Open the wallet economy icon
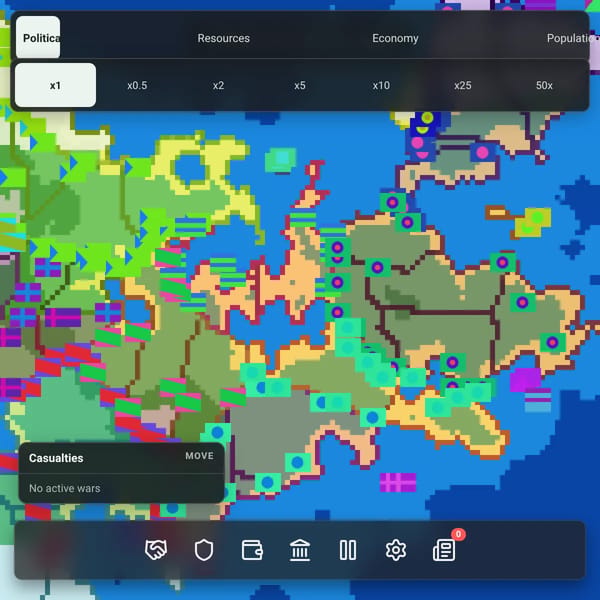Viewport: 600px width, 600px height. [252, 550]
